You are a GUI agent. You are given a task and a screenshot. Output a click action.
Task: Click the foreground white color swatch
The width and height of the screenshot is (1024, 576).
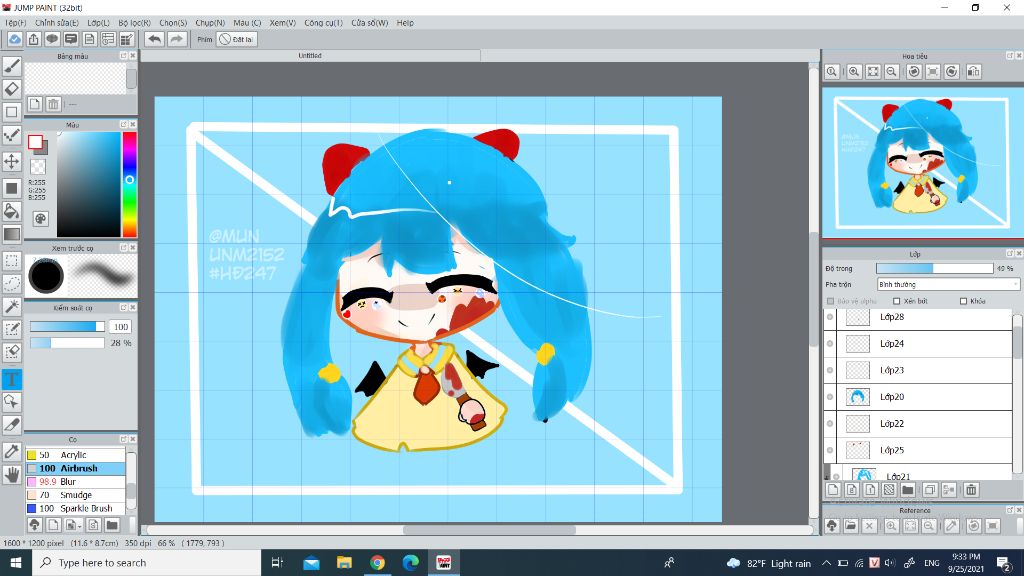(35, 142)
